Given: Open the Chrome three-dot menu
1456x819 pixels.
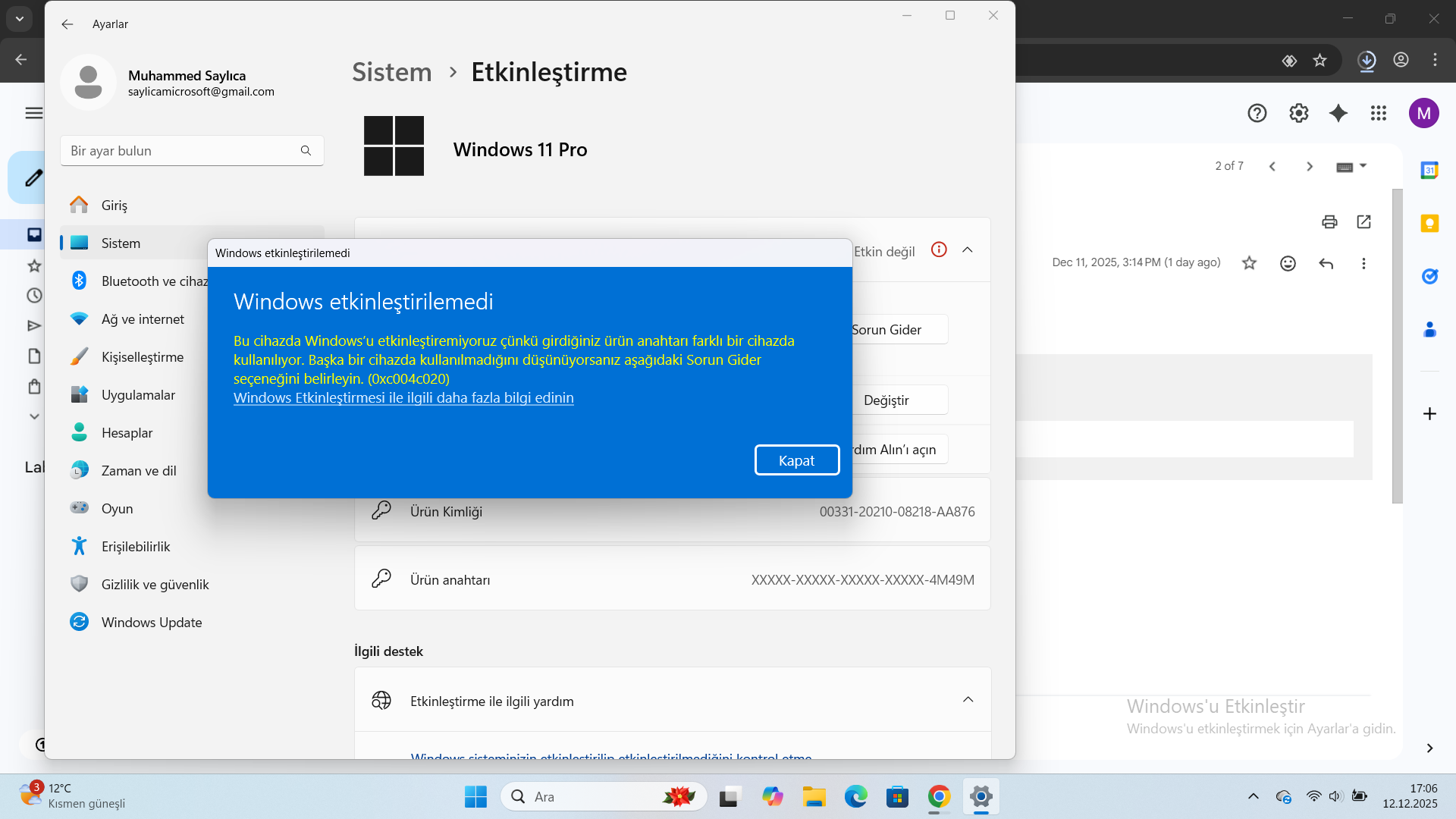Looking at the screenshot, I should [1436, 60].
